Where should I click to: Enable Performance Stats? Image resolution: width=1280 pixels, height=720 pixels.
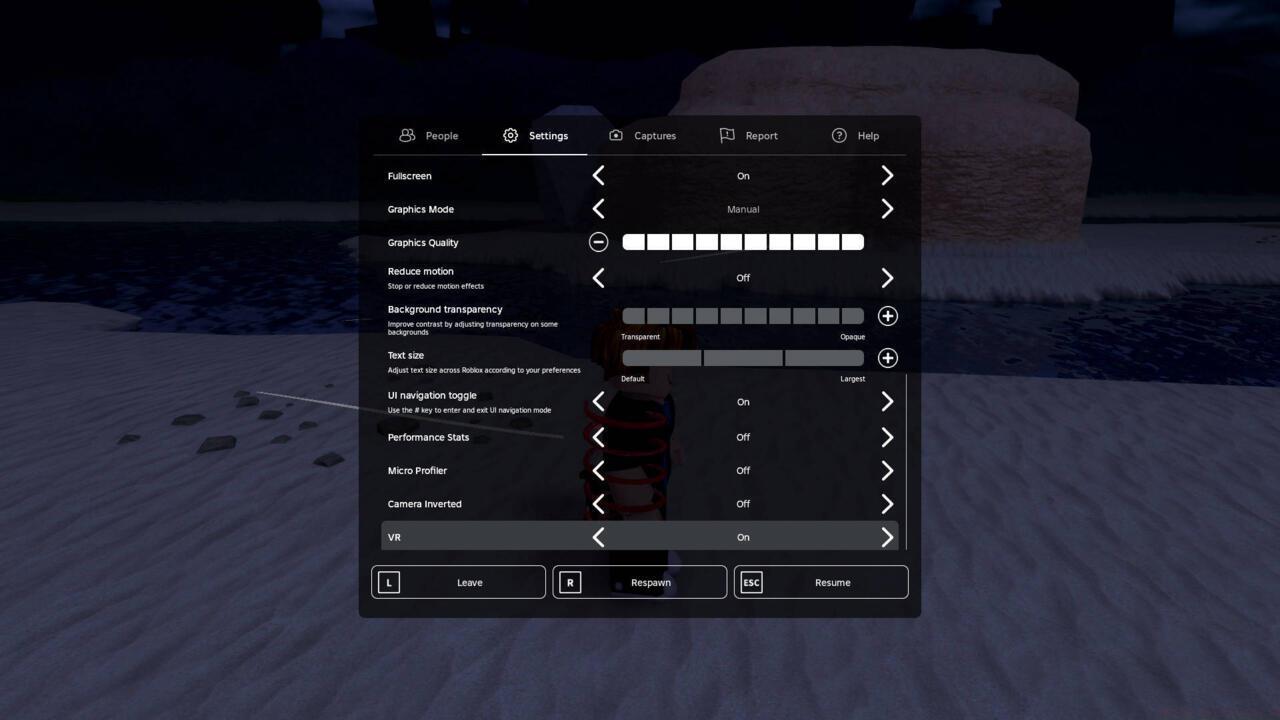(887, 437)
